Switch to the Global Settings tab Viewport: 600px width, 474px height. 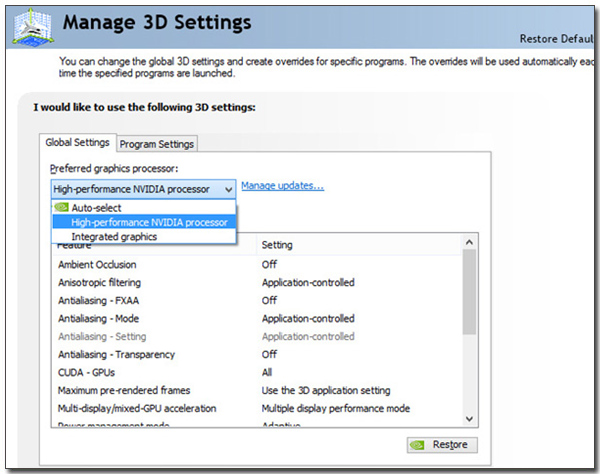click(x=77, y=143)
